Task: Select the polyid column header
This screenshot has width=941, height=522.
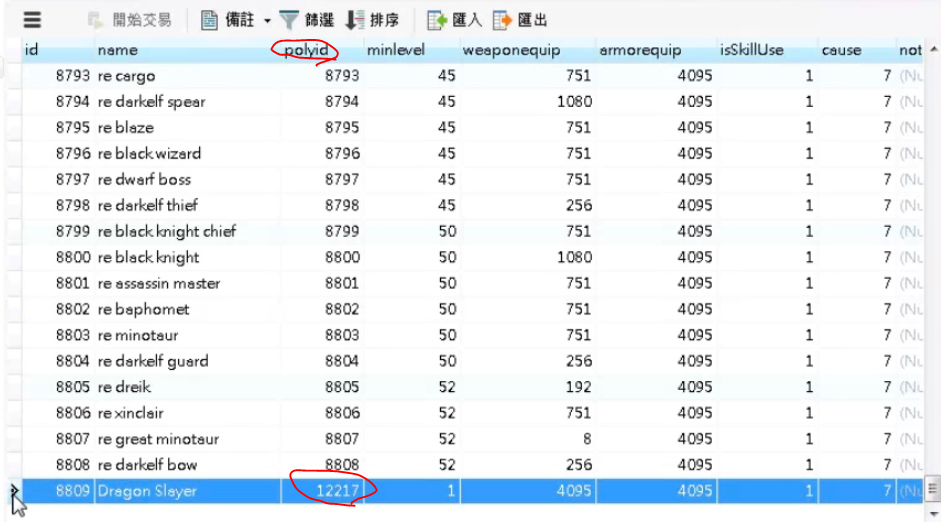Action: coord(322,50)
